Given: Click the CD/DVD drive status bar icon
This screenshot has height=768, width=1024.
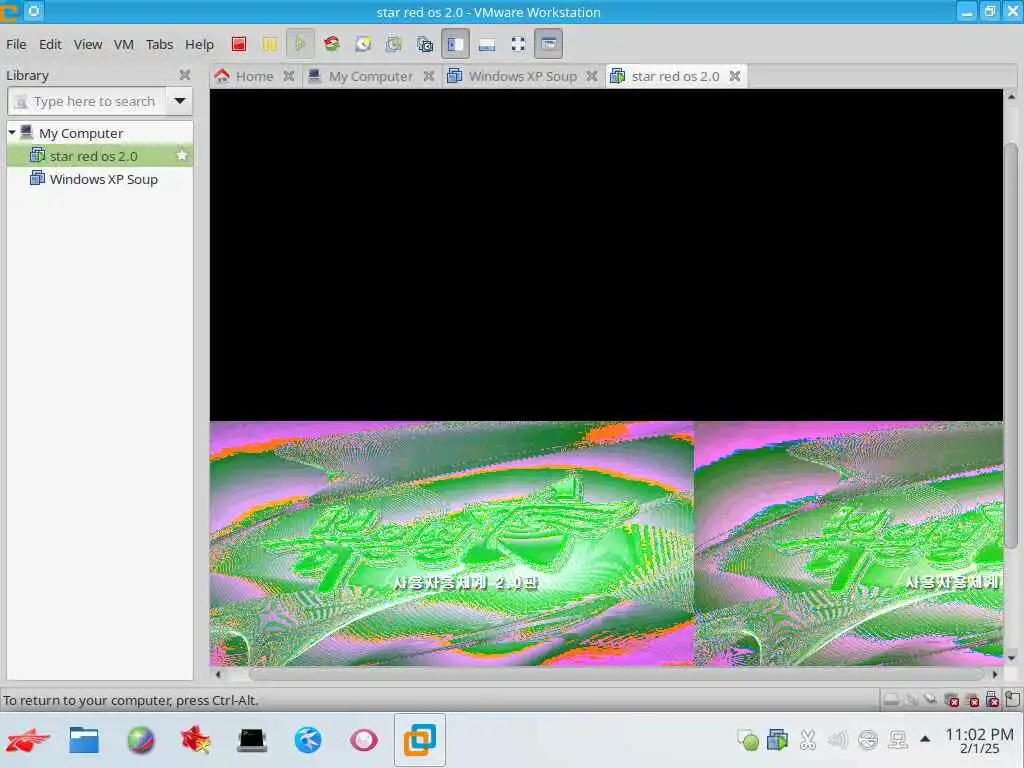Looking at the screenshot, I should click(x=911, y=700).
